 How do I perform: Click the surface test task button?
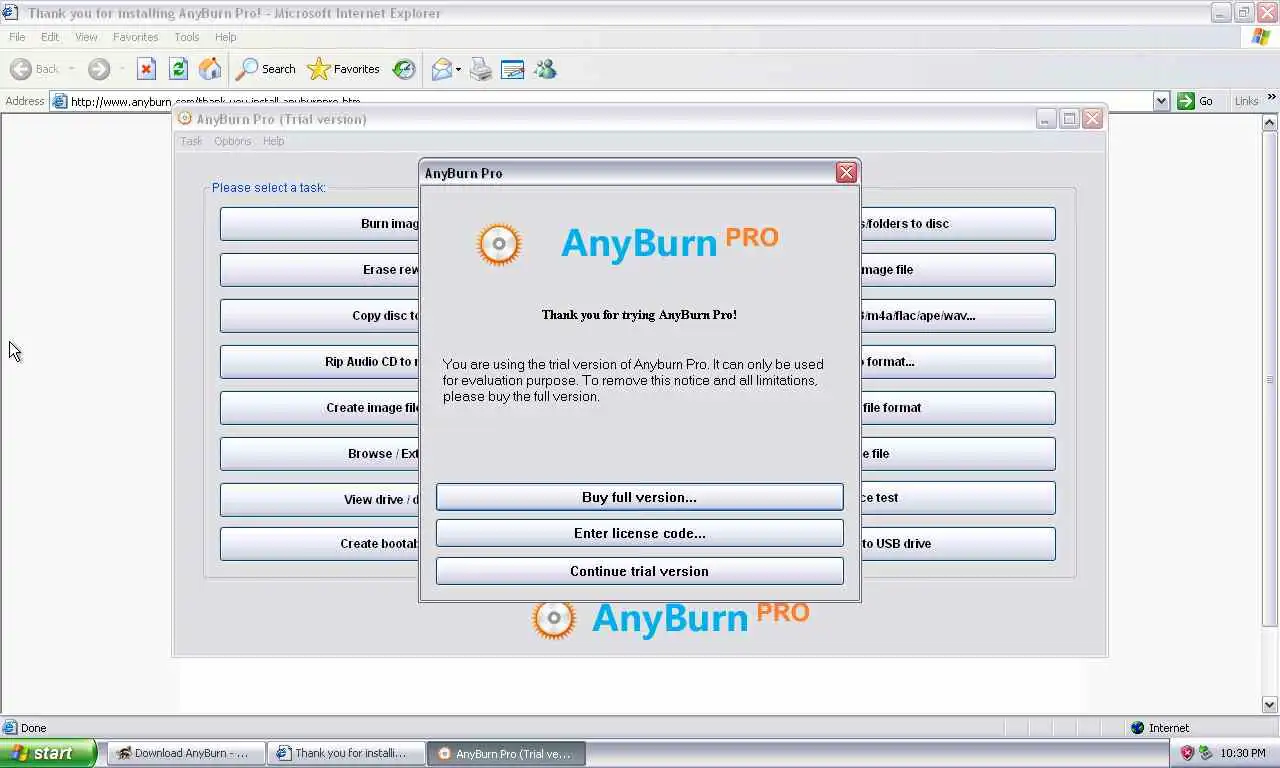pos(957,498)
